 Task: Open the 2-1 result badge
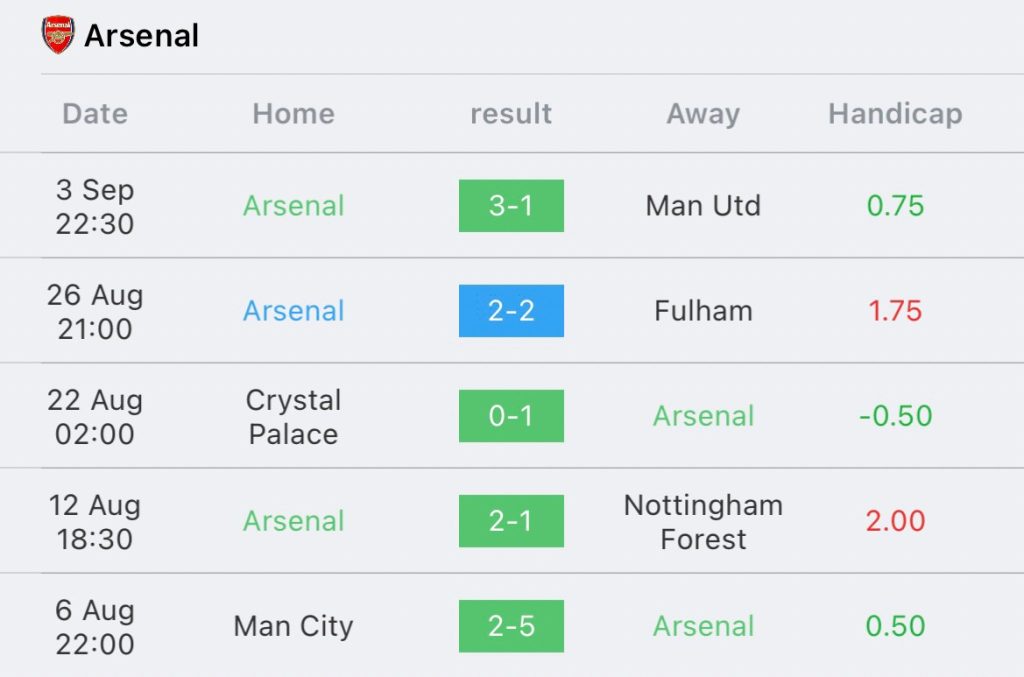point(511,521)
